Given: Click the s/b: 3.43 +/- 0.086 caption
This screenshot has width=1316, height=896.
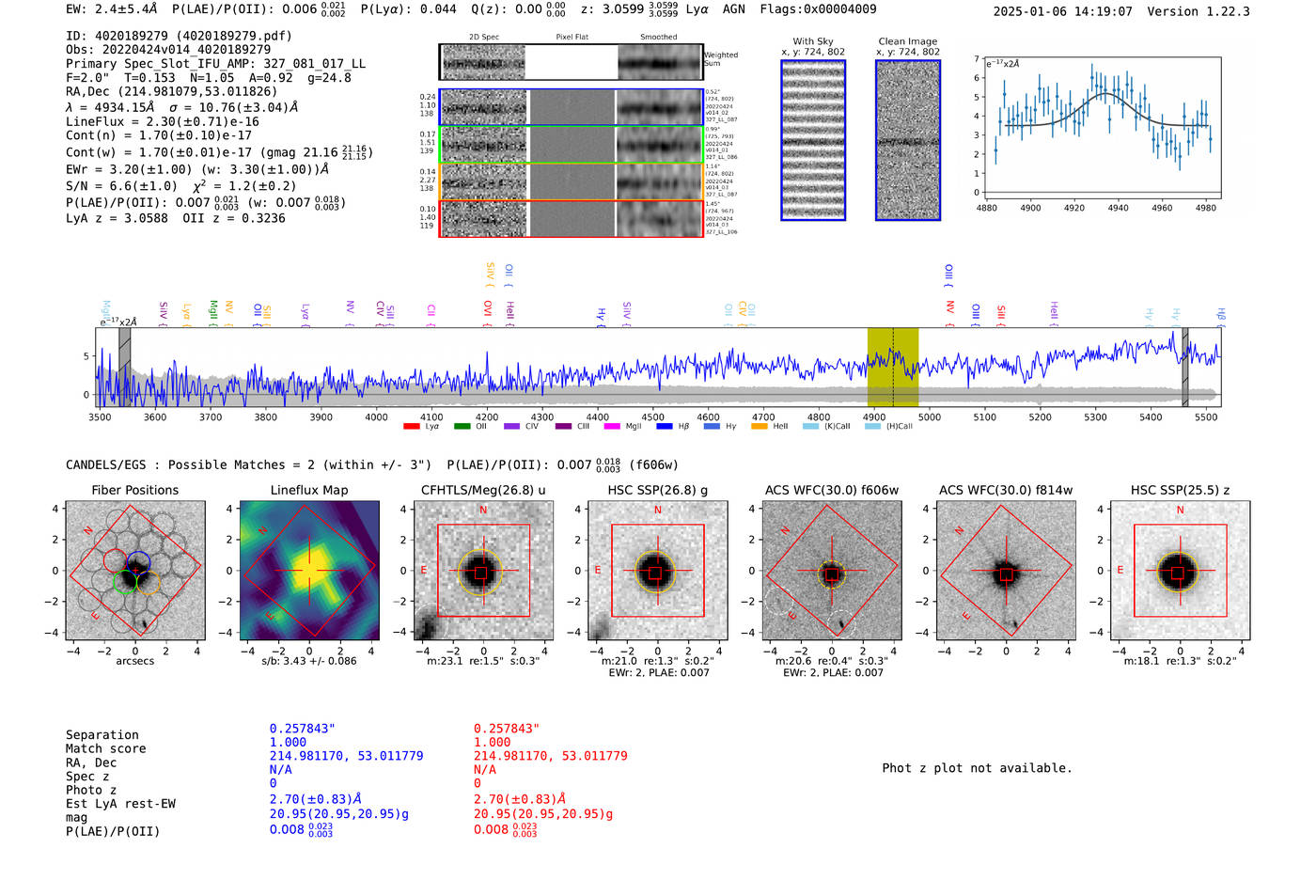Looking at the screenshot, I should tap(309, 661).
